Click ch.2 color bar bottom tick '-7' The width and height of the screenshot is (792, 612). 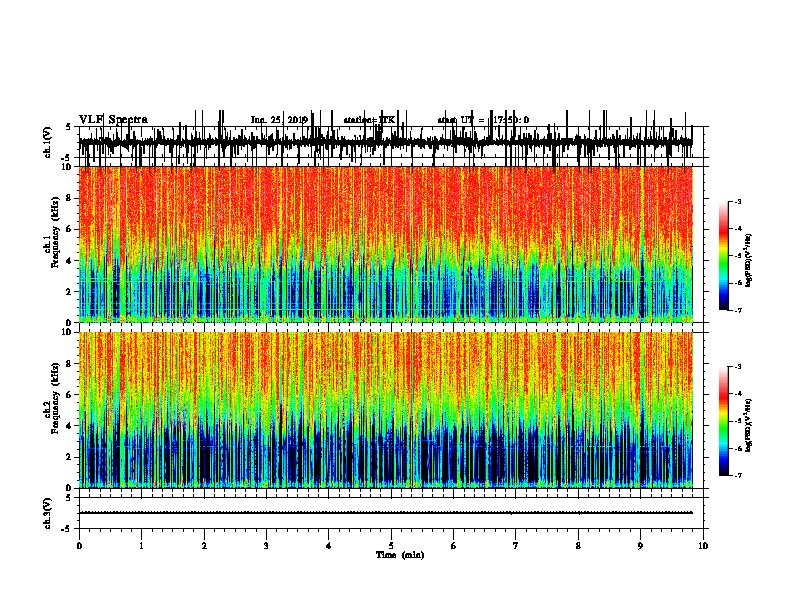coord(738,475)
